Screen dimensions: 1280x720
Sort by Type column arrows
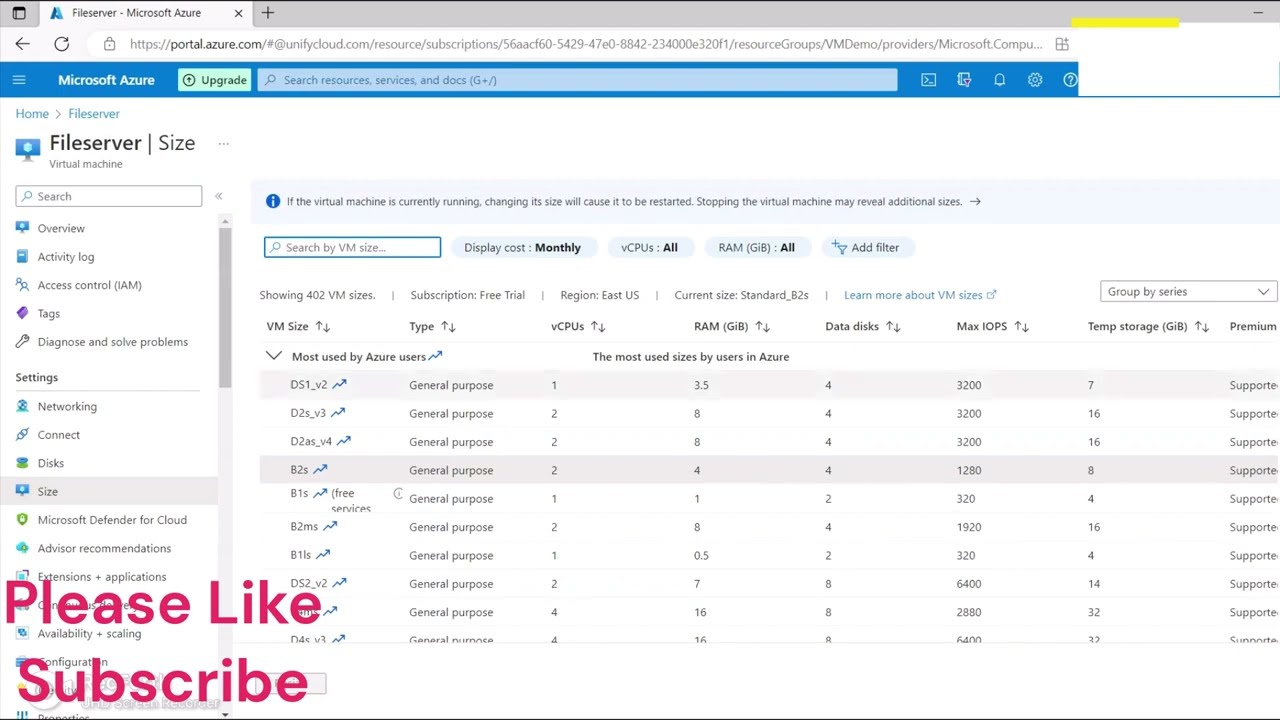click(448, 326)
